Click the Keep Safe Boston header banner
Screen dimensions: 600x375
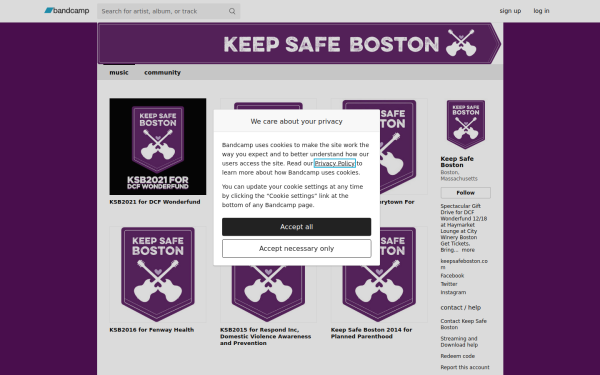(x=300, y=43)
